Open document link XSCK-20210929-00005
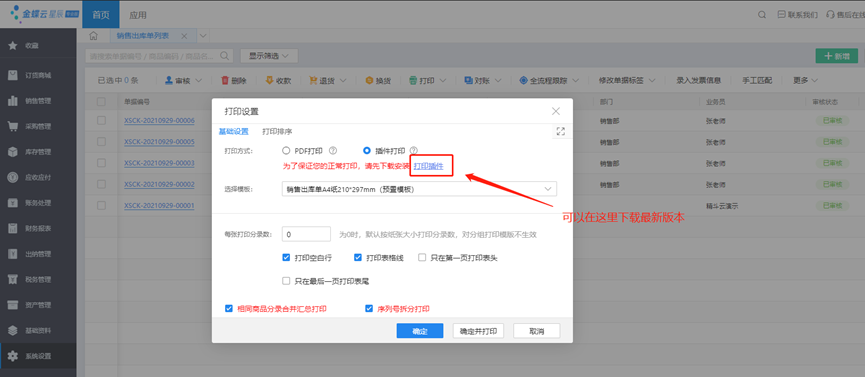Image resolution: width=865 pixels, height=377 pixels. 159,142
